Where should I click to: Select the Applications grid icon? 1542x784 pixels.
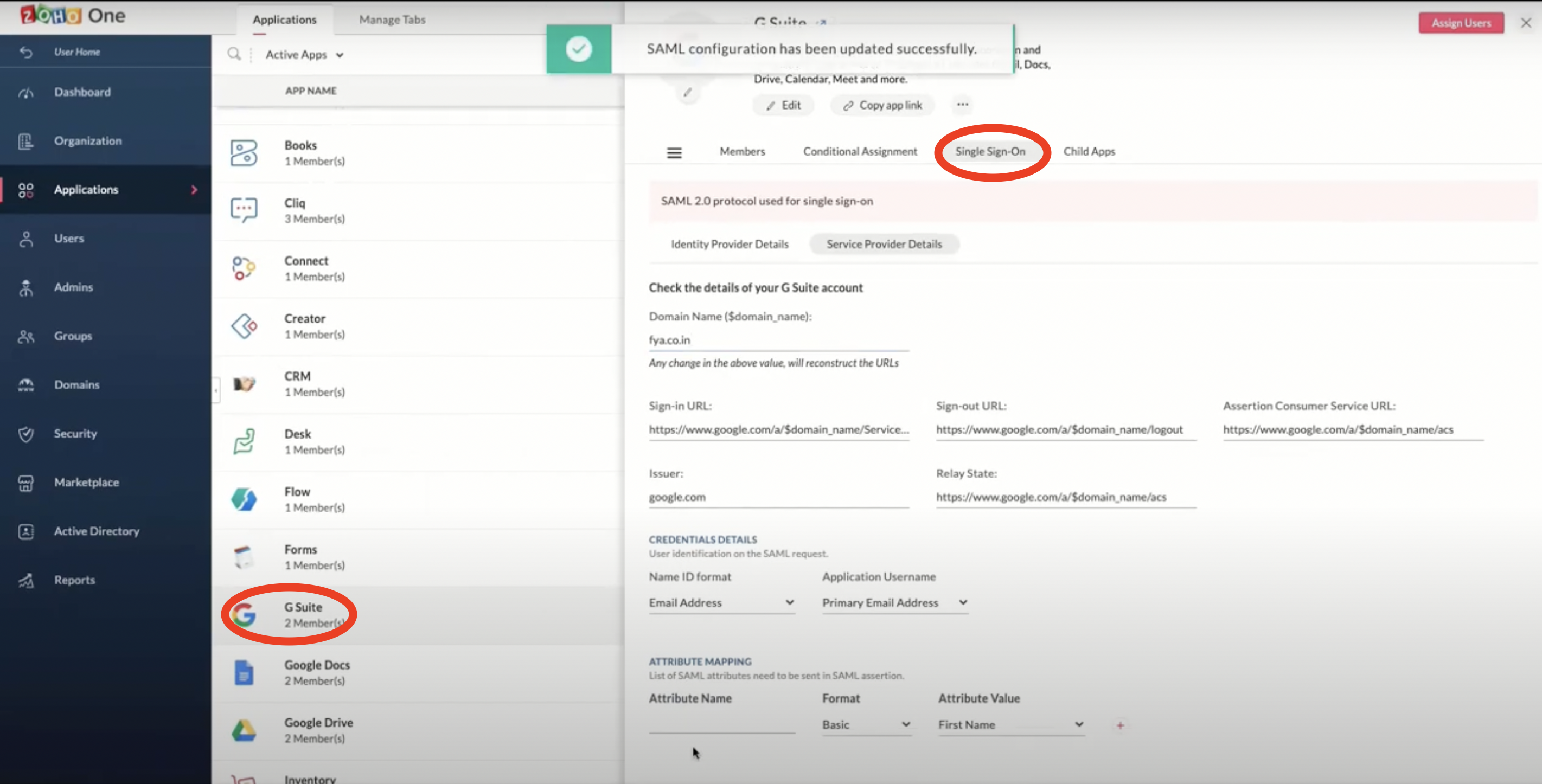coord(25,190)
